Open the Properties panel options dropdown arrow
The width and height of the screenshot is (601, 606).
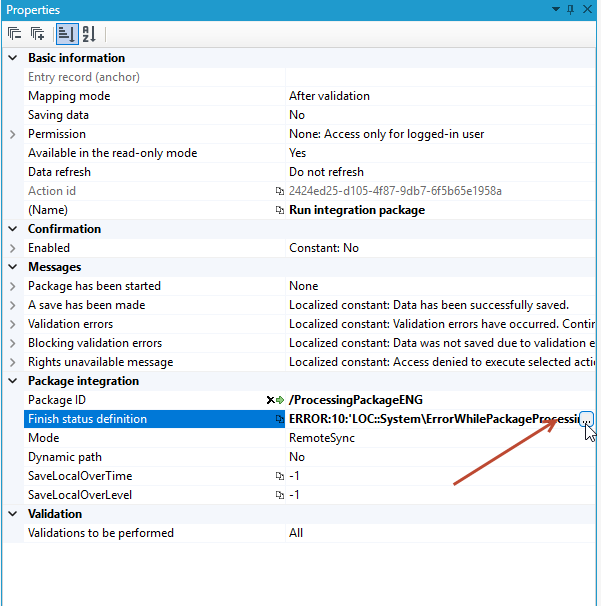coord(555,9)
